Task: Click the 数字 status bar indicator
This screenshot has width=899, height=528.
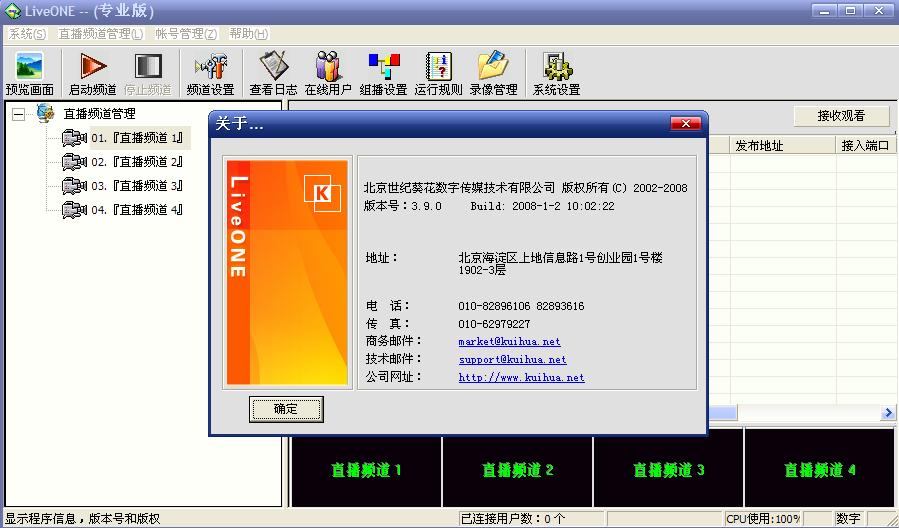Action: pyautogui.click(x=848, y=519)
